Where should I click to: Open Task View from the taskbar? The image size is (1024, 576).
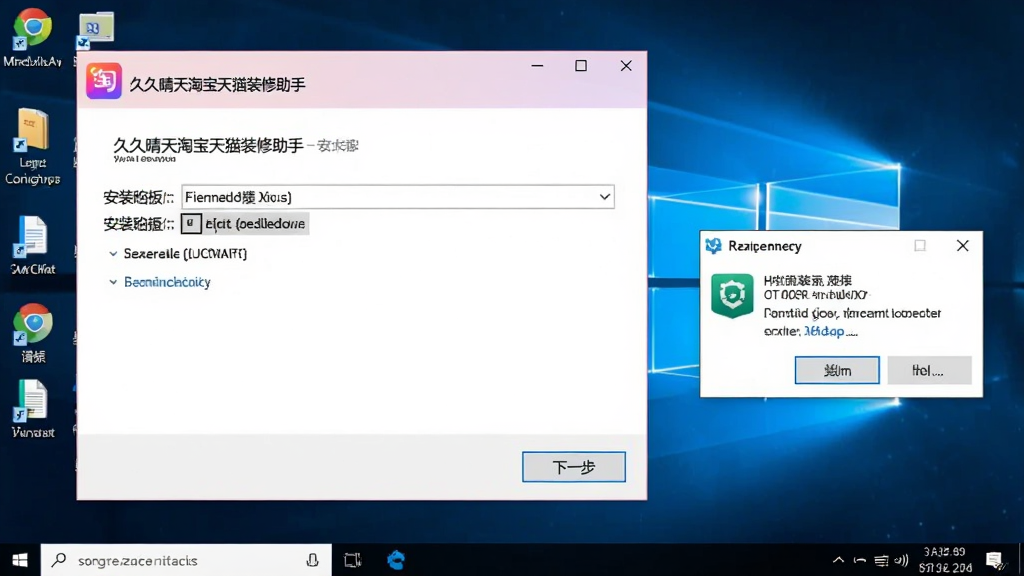pos(353,560)
